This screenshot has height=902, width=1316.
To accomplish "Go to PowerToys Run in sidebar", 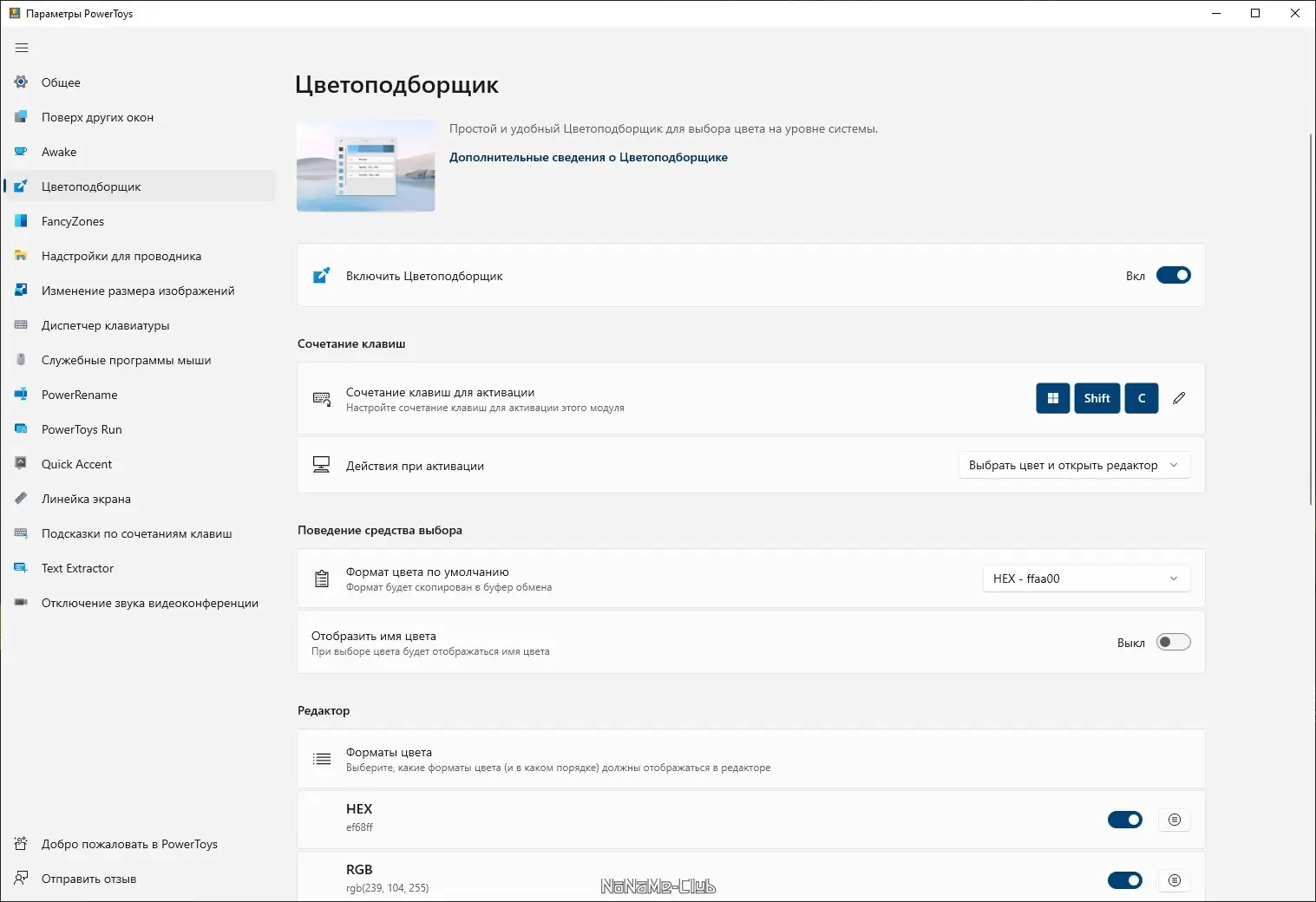I will pos(82,429).
